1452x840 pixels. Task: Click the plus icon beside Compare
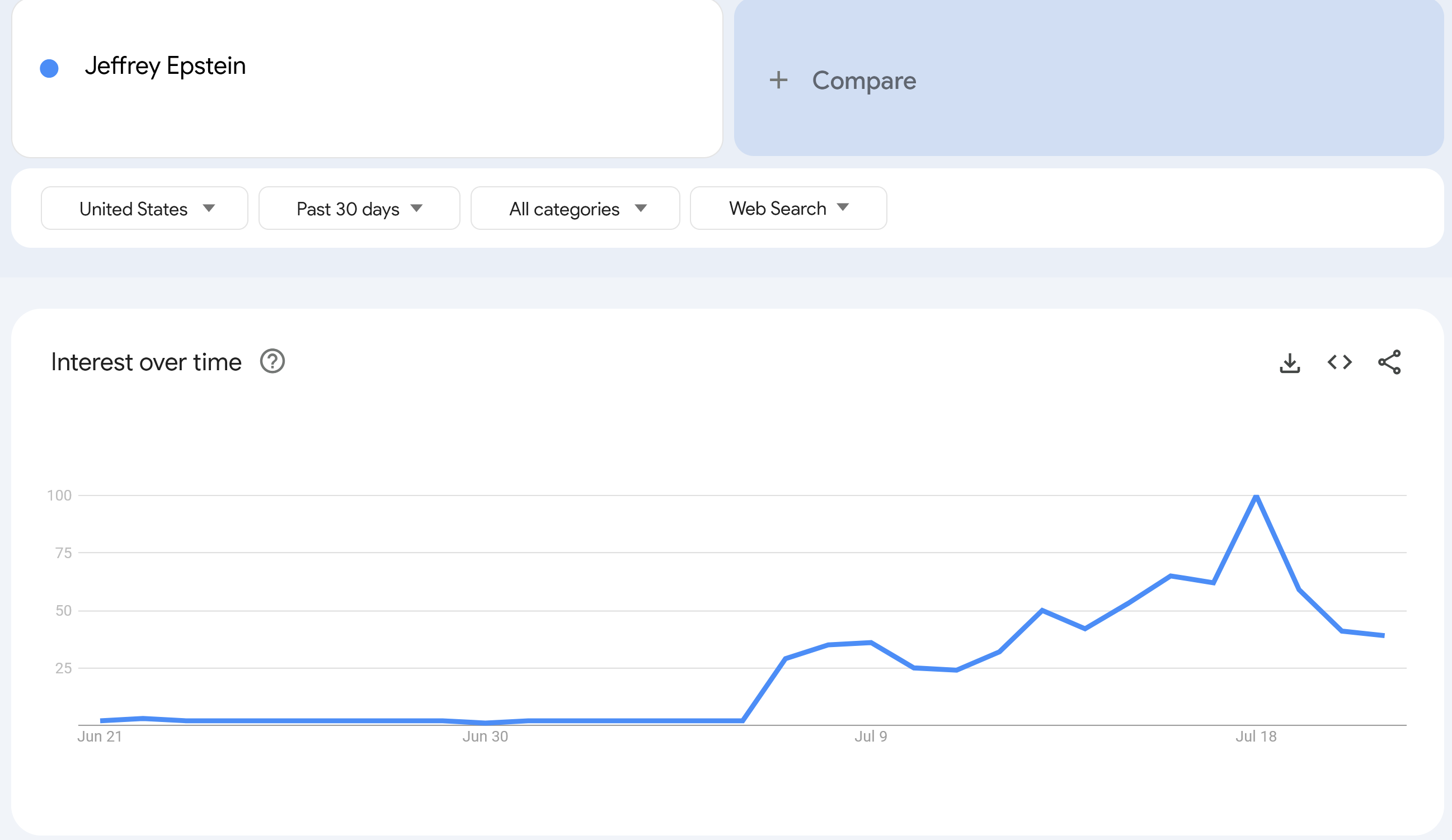click(778, 80)
